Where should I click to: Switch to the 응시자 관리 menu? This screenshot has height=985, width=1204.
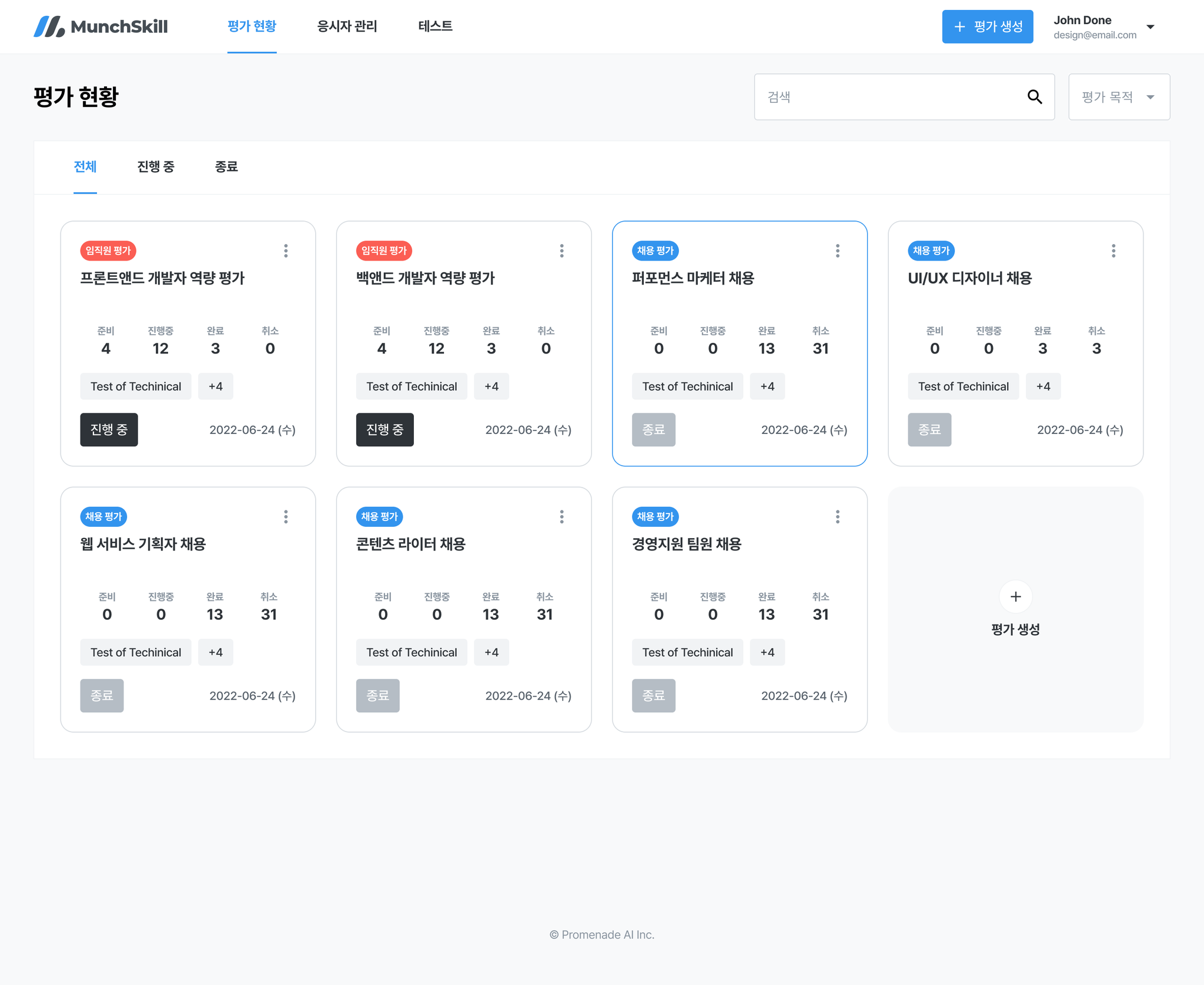coord(347,26)
